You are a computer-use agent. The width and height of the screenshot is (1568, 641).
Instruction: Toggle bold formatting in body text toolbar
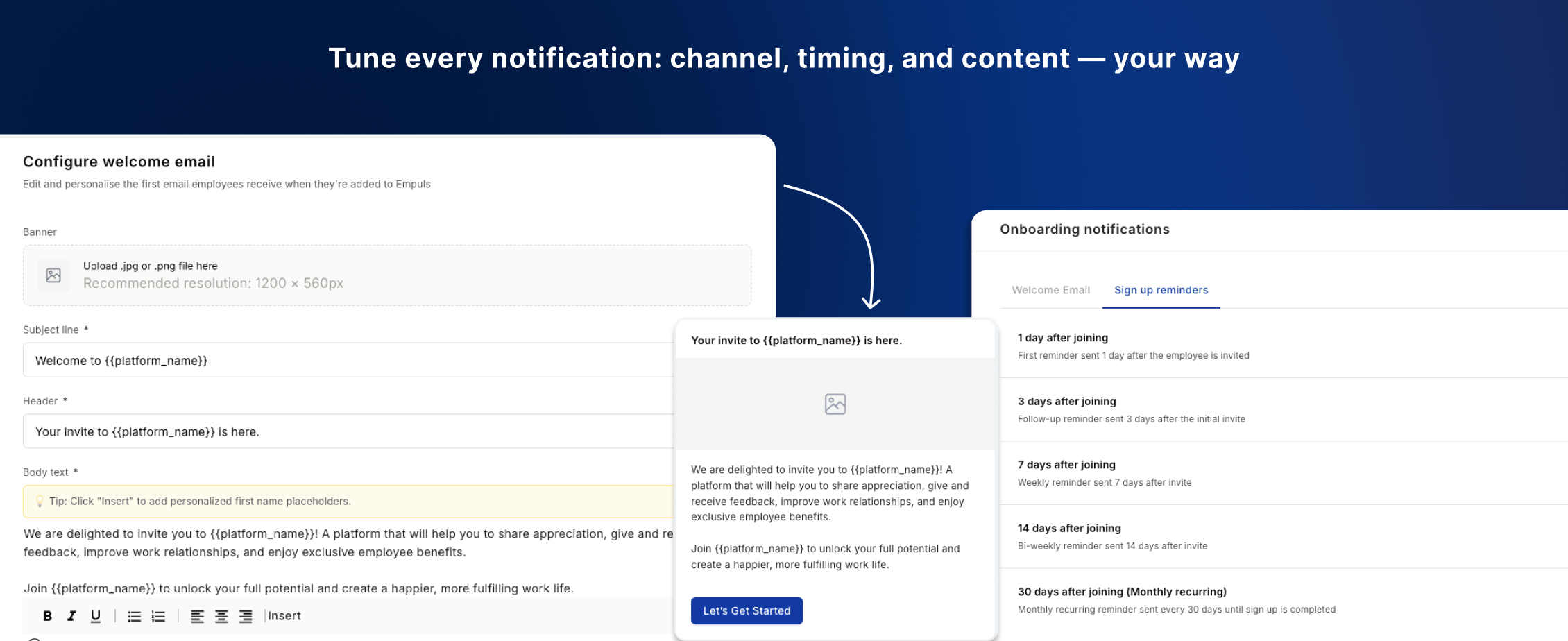(47, 616)
